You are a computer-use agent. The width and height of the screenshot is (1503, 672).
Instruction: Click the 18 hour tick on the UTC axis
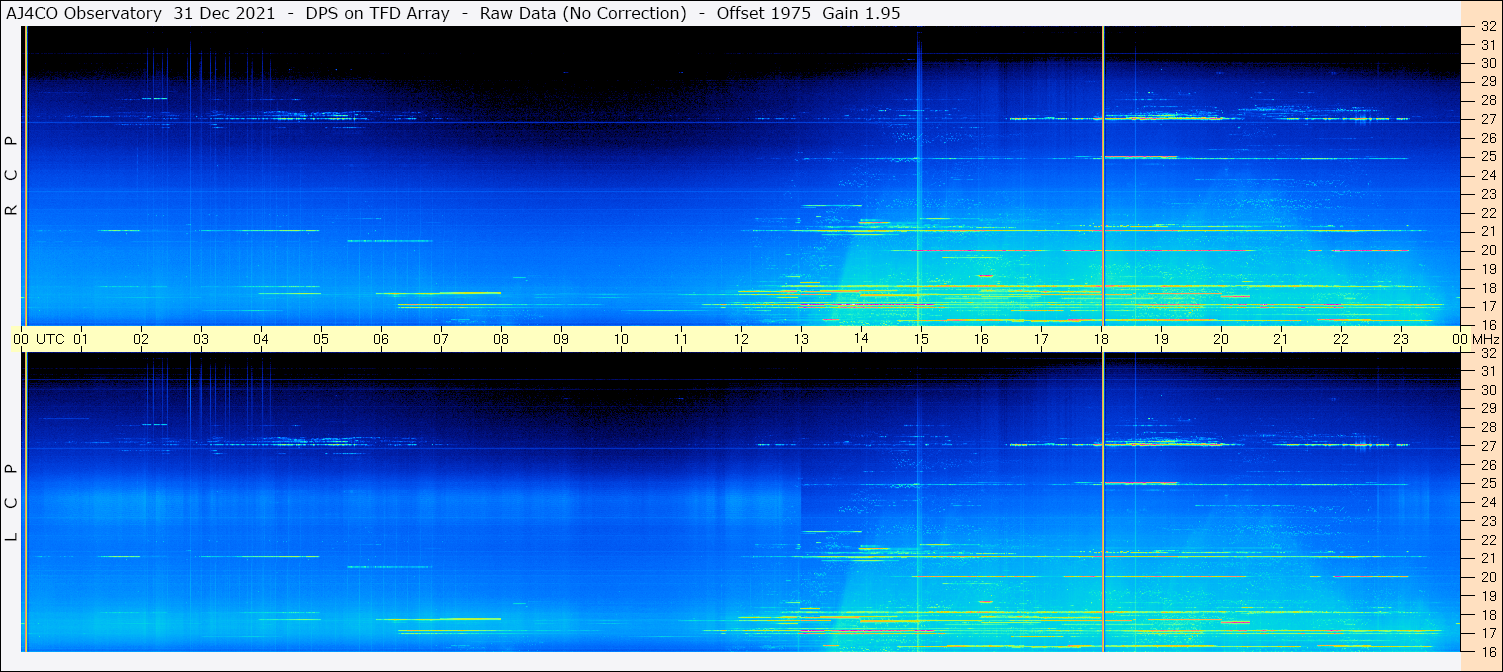coord(1101,339)
